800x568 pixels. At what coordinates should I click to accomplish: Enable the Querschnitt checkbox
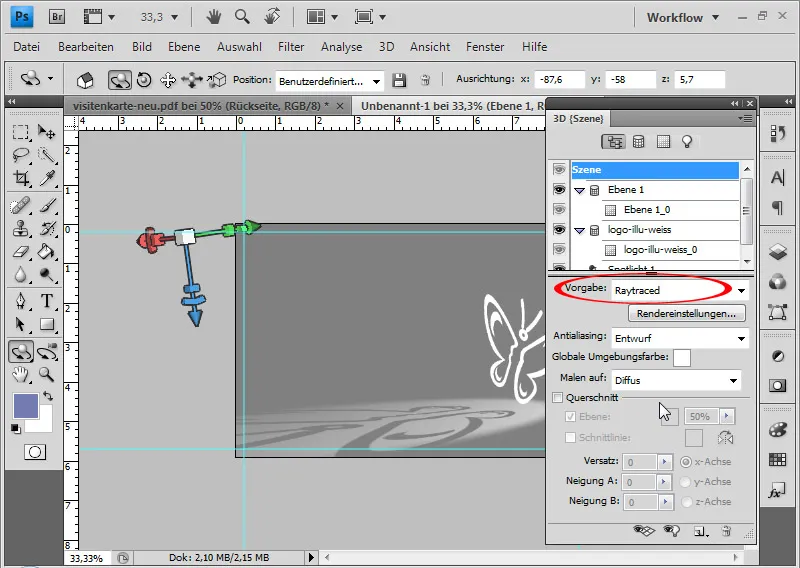tap(558, 397)
